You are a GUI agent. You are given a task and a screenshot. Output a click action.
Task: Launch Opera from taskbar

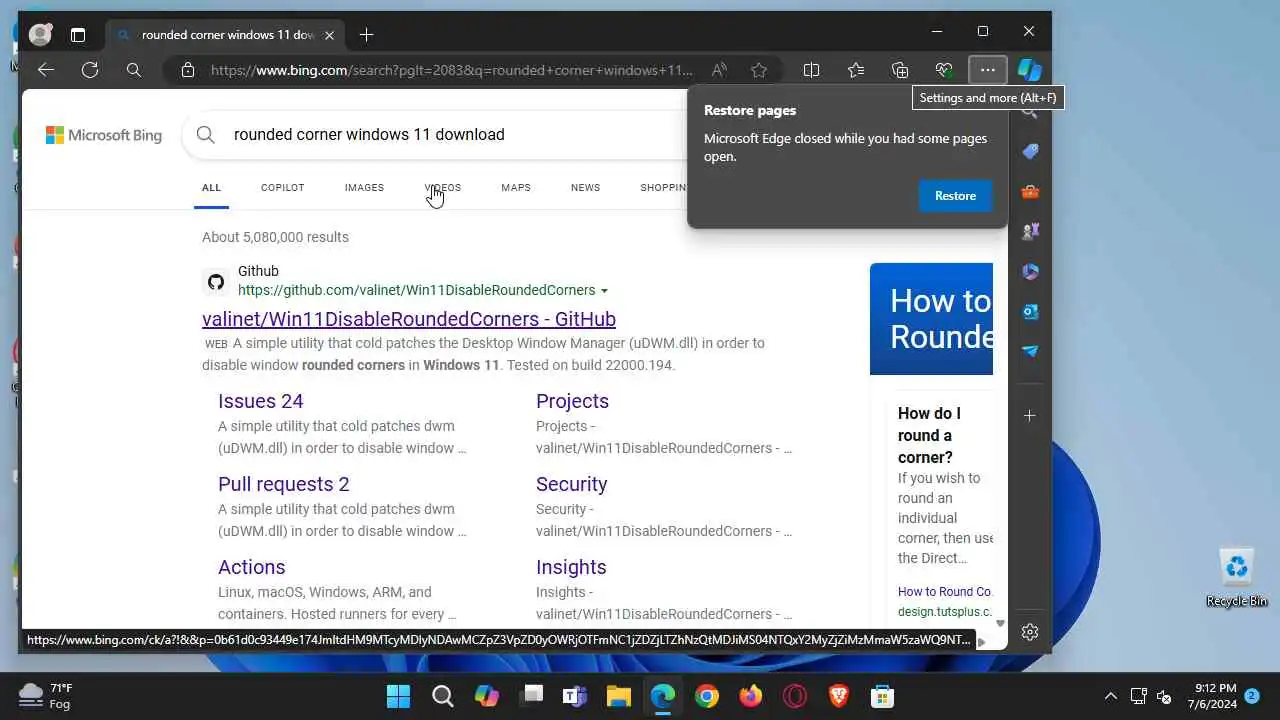pos(794,696)
